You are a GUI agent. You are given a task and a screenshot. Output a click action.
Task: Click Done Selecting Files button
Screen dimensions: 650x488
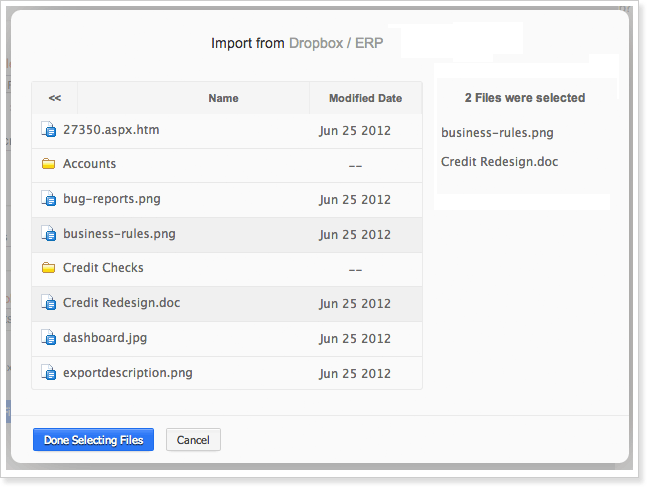click(93, 439)
